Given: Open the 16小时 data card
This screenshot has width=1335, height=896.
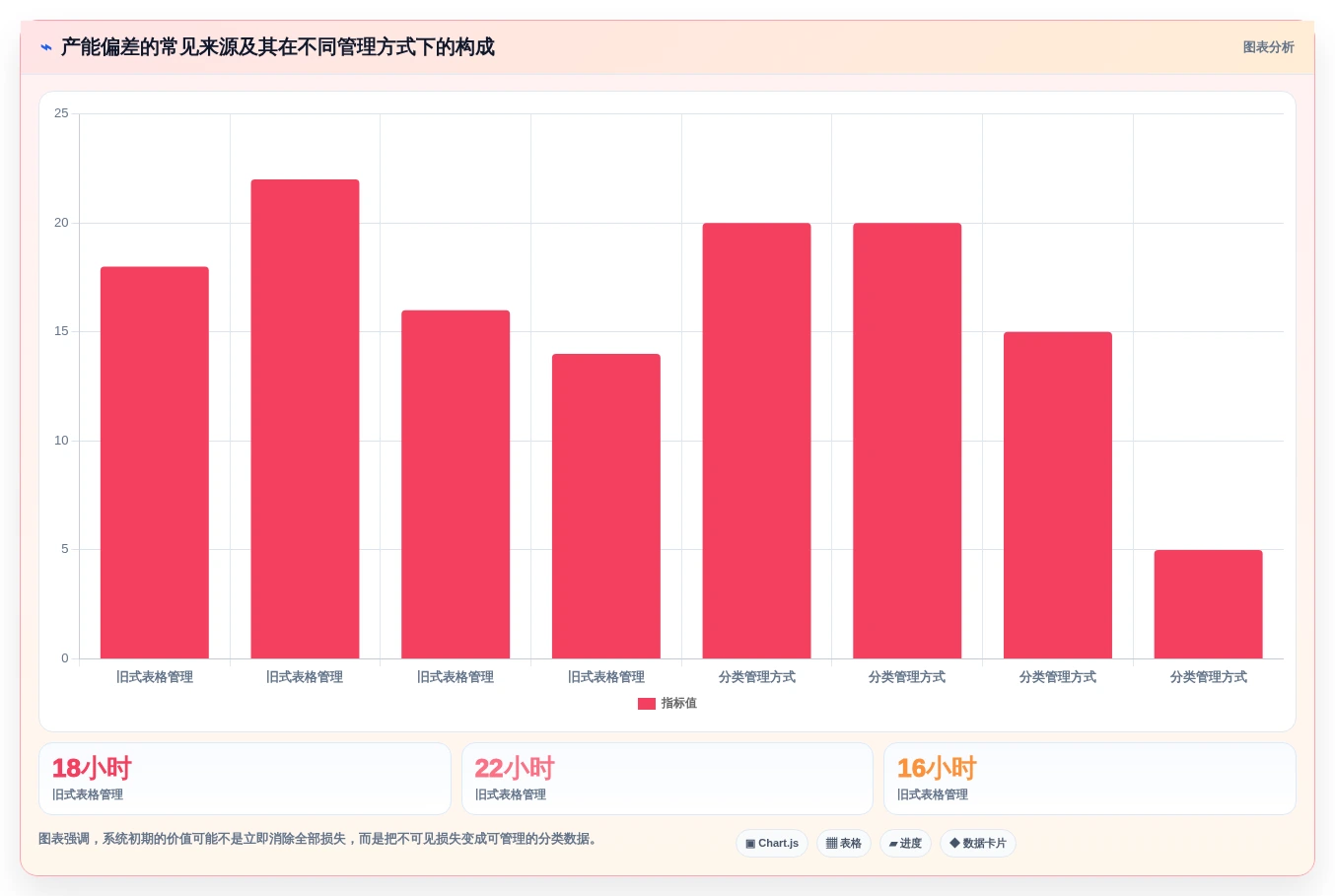Looking at the screenshot, I should click(x=1089, y=779).
